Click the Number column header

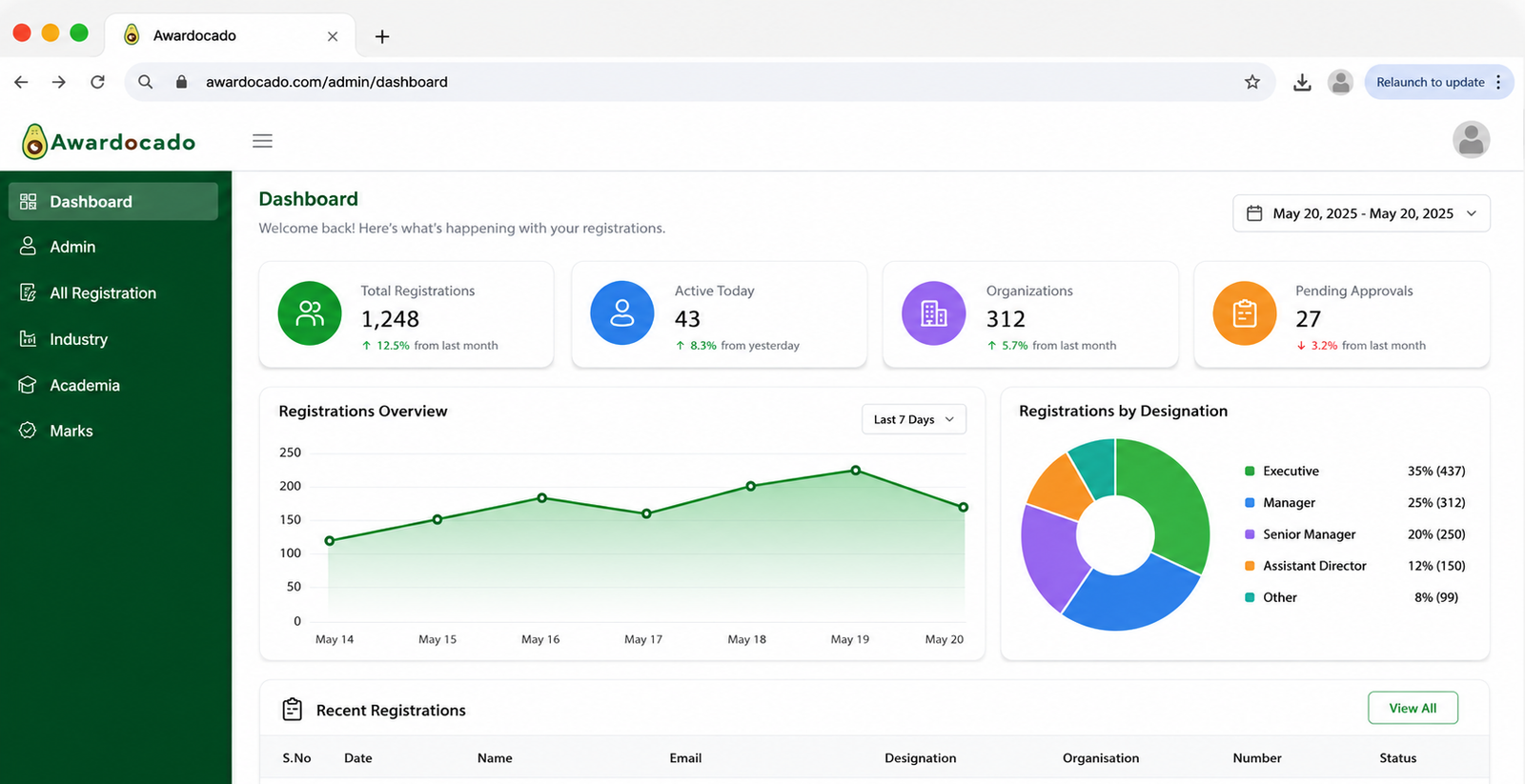(x=1257, y=758)
